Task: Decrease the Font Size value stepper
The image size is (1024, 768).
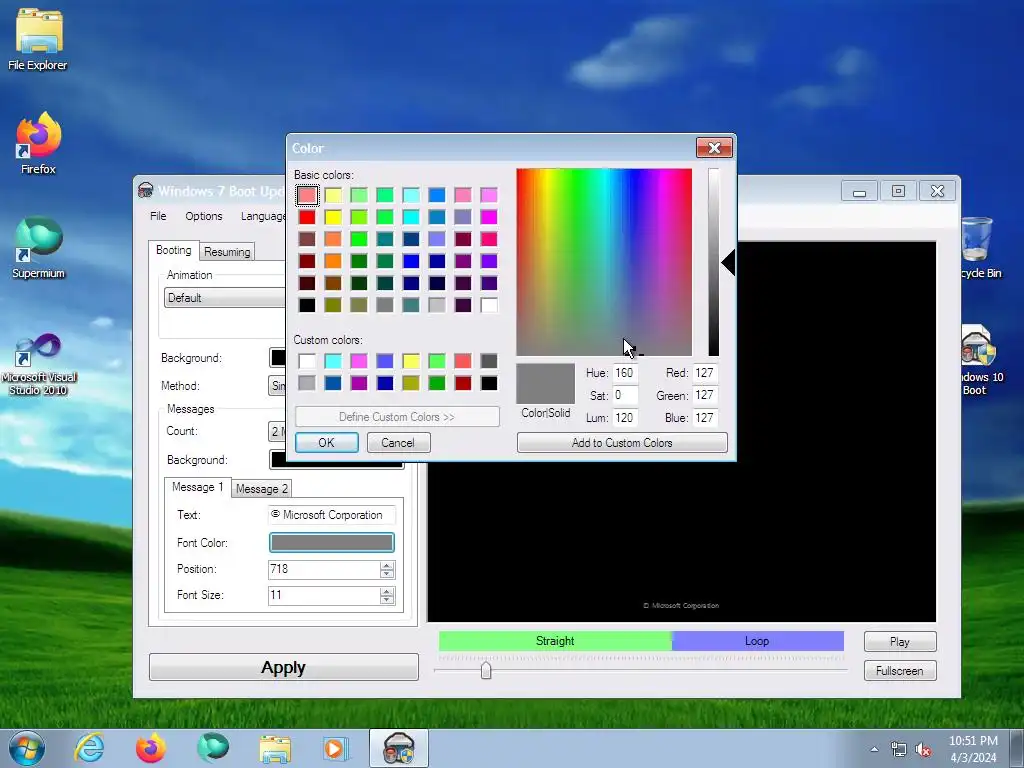Action: [x=387, y=600]
